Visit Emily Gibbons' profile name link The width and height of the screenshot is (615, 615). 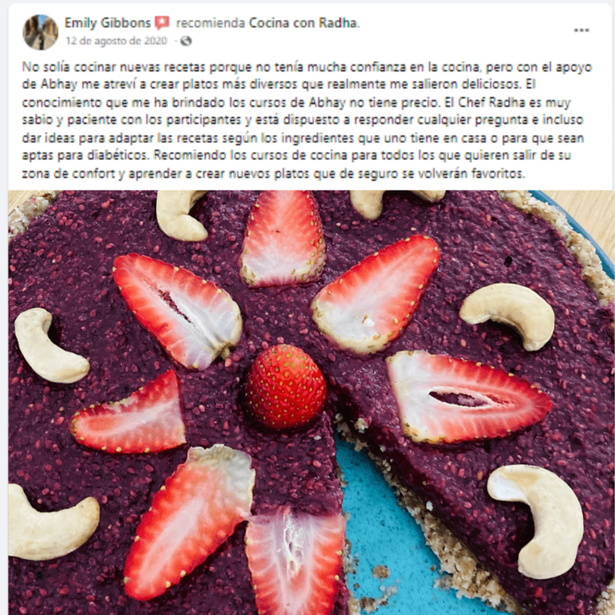point(107,23)
